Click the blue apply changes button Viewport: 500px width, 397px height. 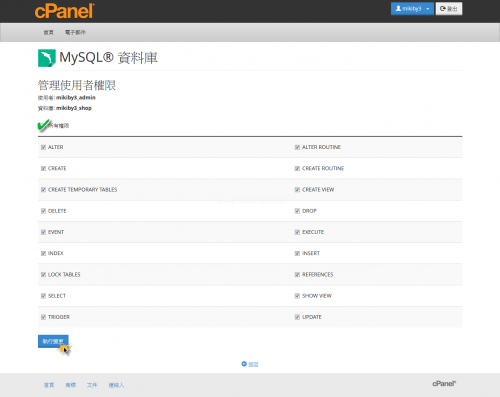(x=53, y=341)
